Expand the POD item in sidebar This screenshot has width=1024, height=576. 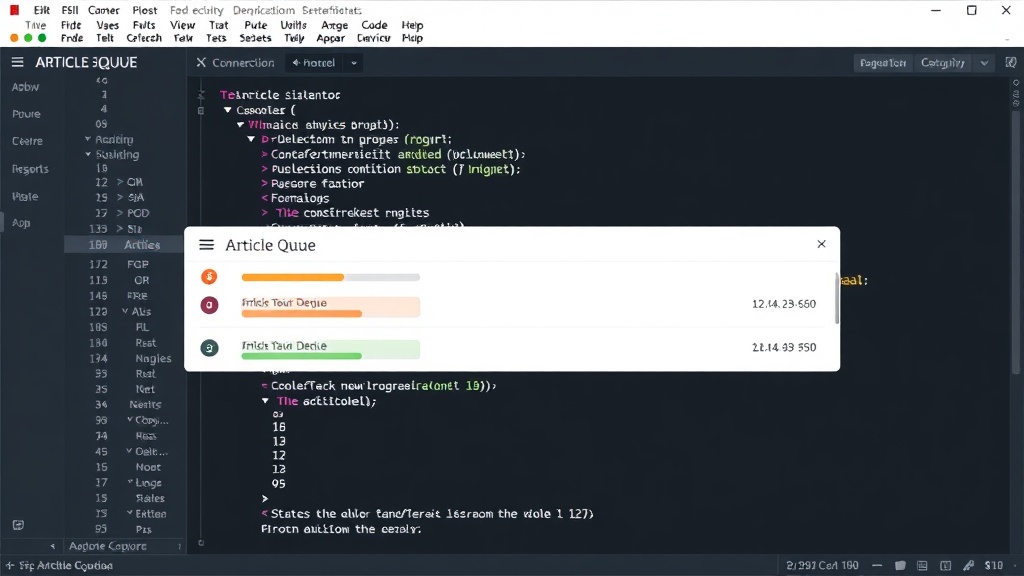120,213
